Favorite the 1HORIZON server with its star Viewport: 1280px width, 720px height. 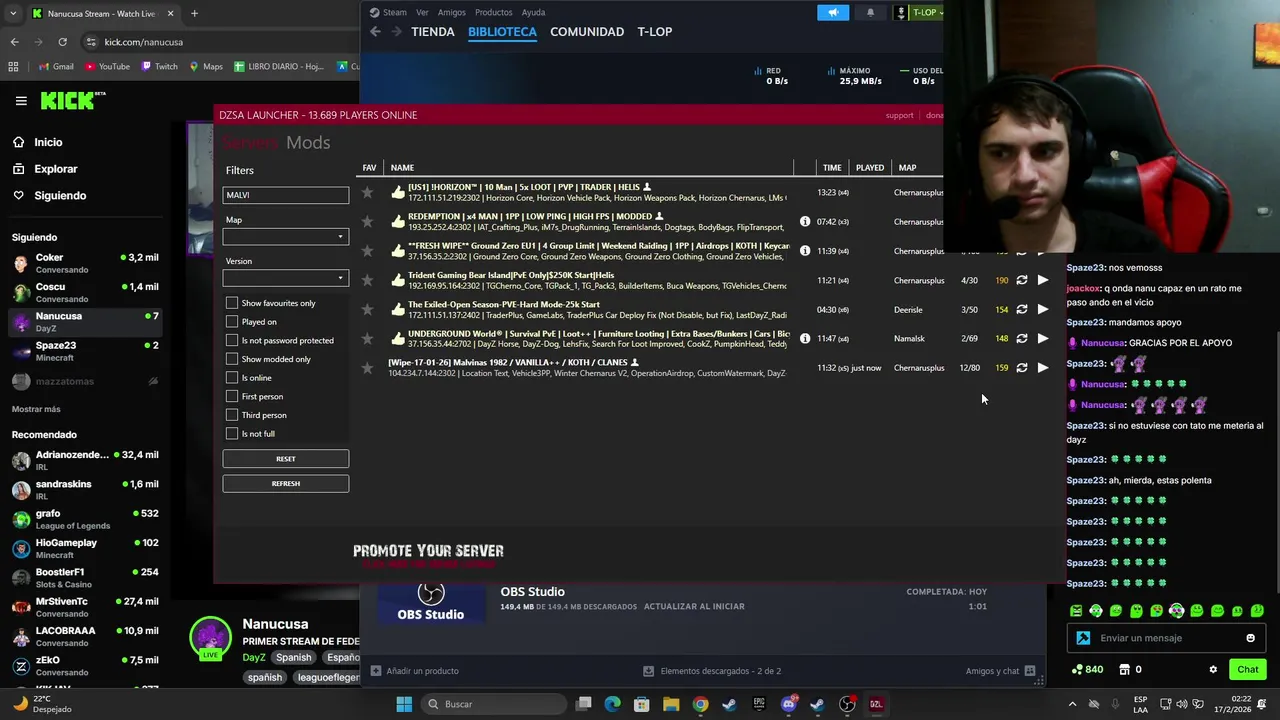pos(367,192)
